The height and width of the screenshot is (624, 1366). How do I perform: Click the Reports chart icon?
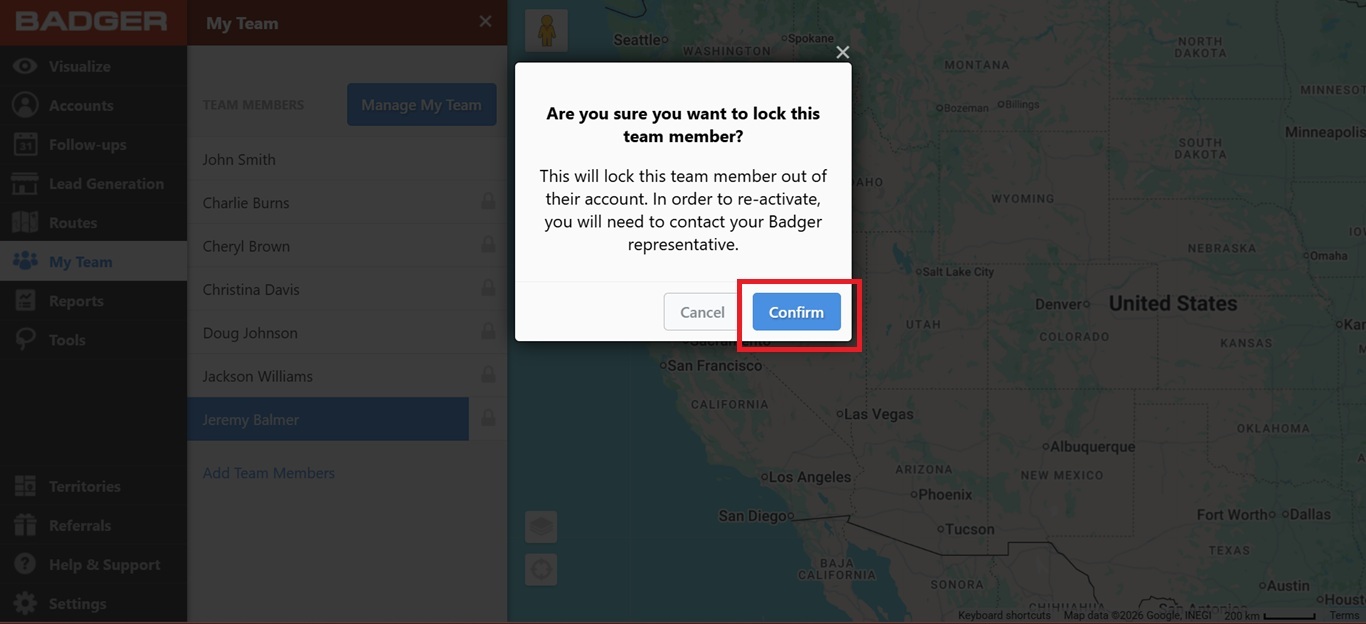(x=25, y=301)
